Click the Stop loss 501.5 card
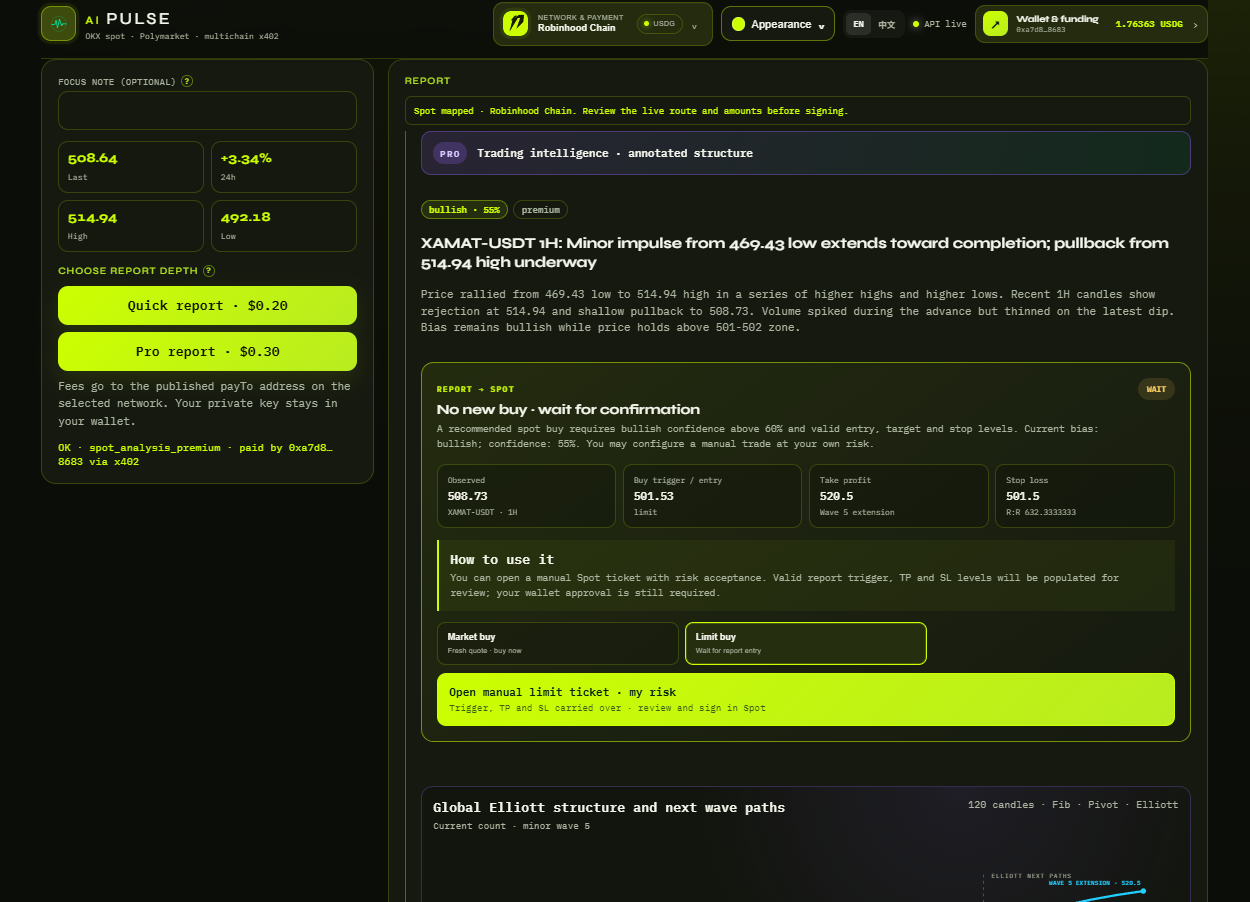This screenshot has width=1250, height=902. tap(1085, 496)
